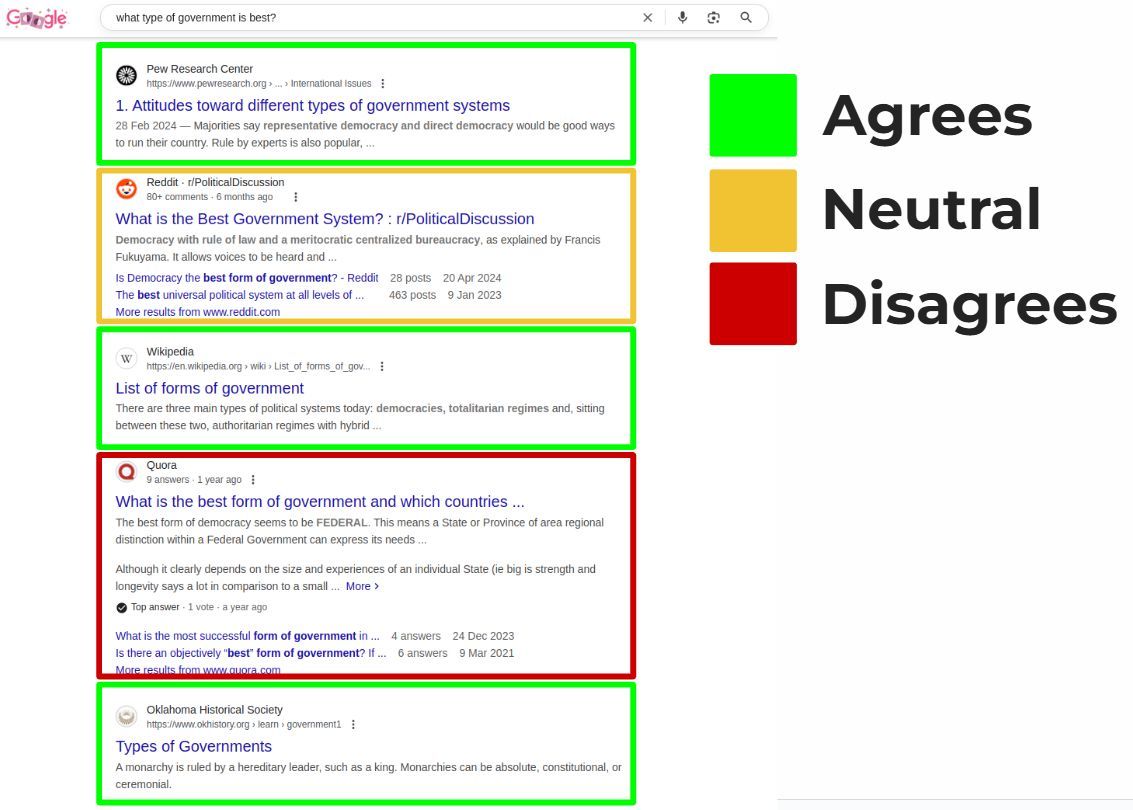Click the Google logo
The width and height of the screenshot is (1133, 810).
point(36,18)
